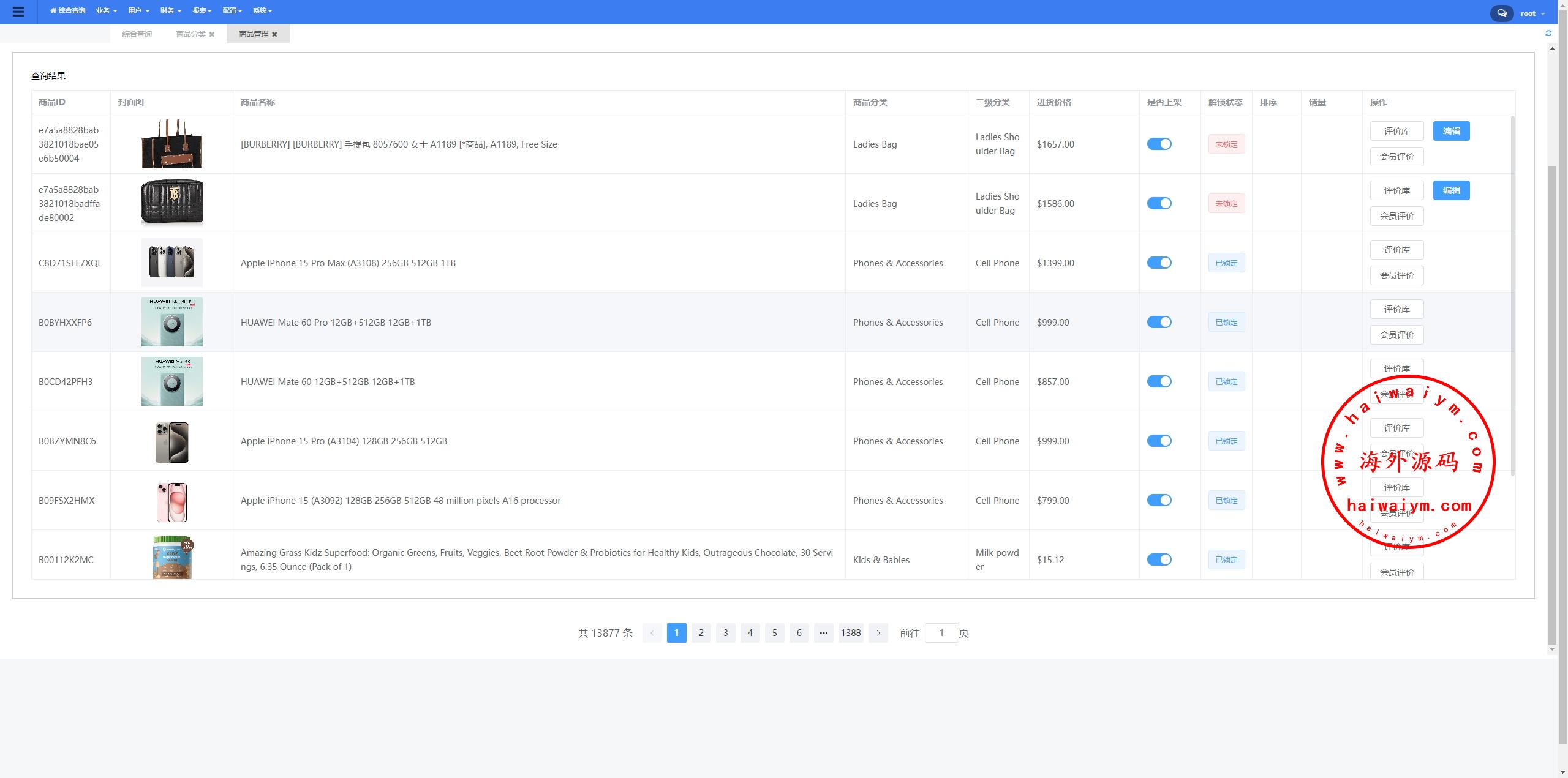The height and width of the screenshot is (778, 1568).
Task: Go to next page arrow
Action: point(878,633)
